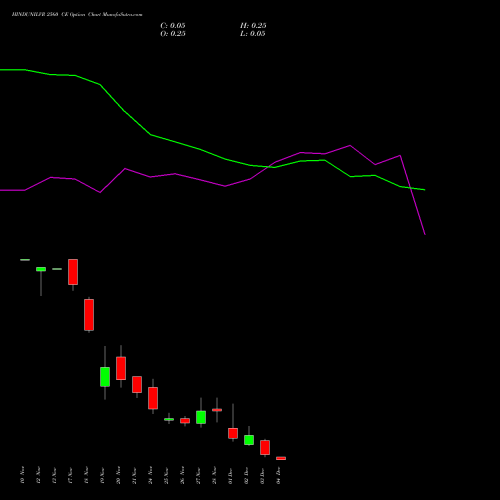
Task: Select the low value 'L: 0.05'
Action: pos(253,34)
